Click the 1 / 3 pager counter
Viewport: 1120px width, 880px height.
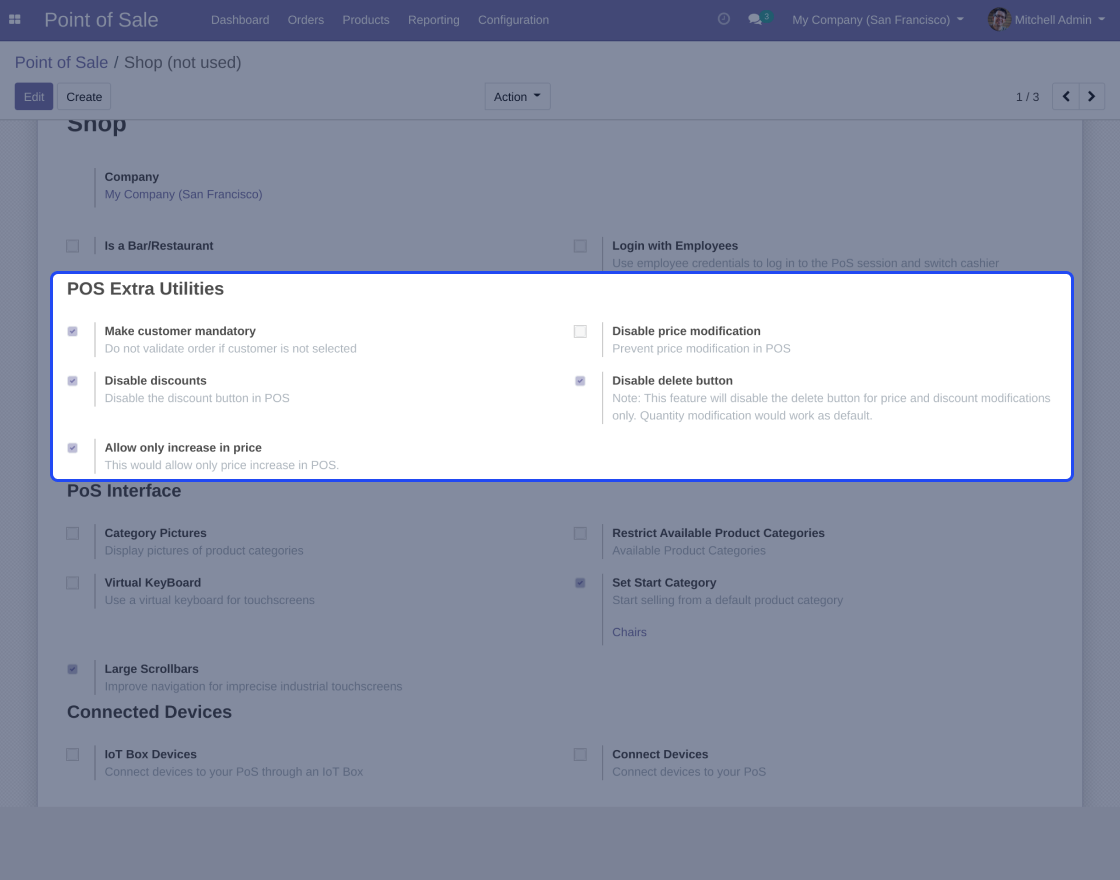pyautogui.click(x=1027, y=96)
